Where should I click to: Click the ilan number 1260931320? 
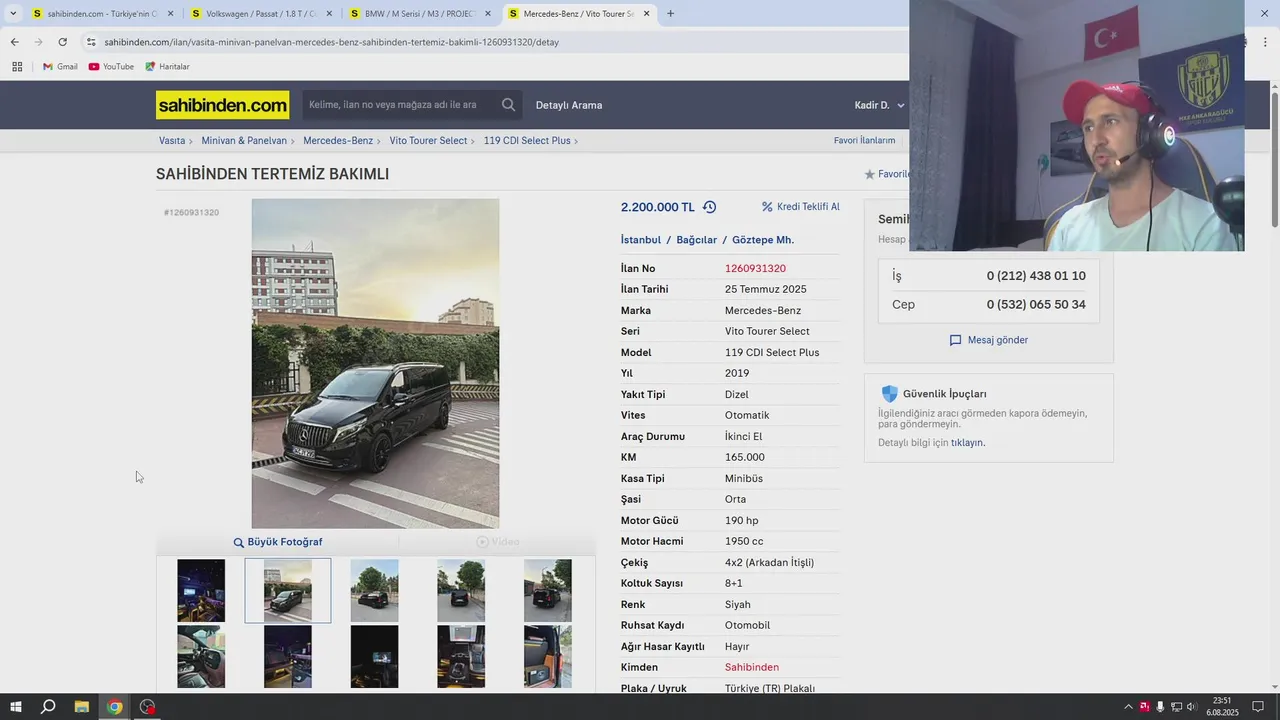755,269
